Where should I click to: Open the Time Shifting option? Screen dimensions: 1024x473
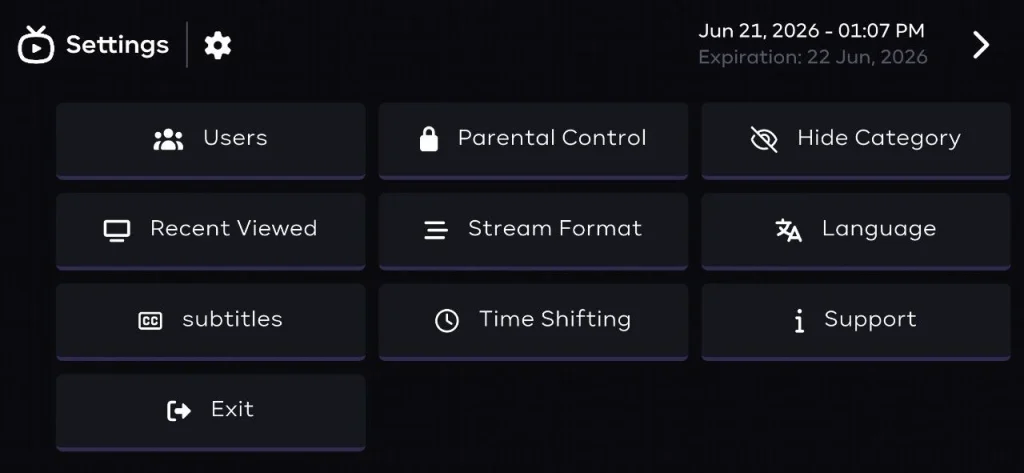[x=533, y=321]
